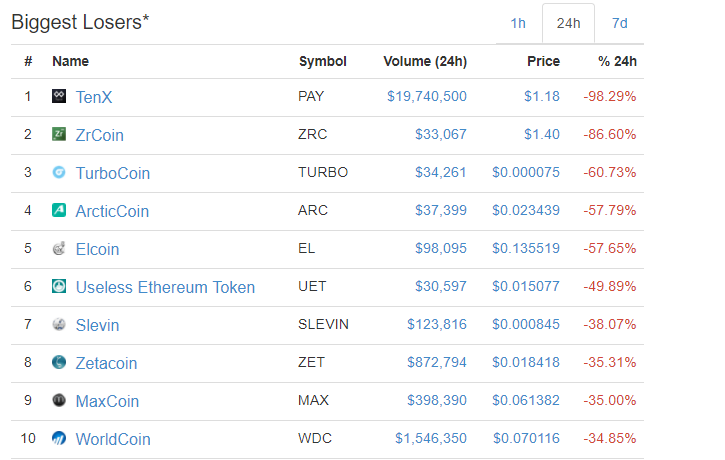Click the Zetacoin round logo icon
Screen dimensions: 725x460
coord(59,362)
